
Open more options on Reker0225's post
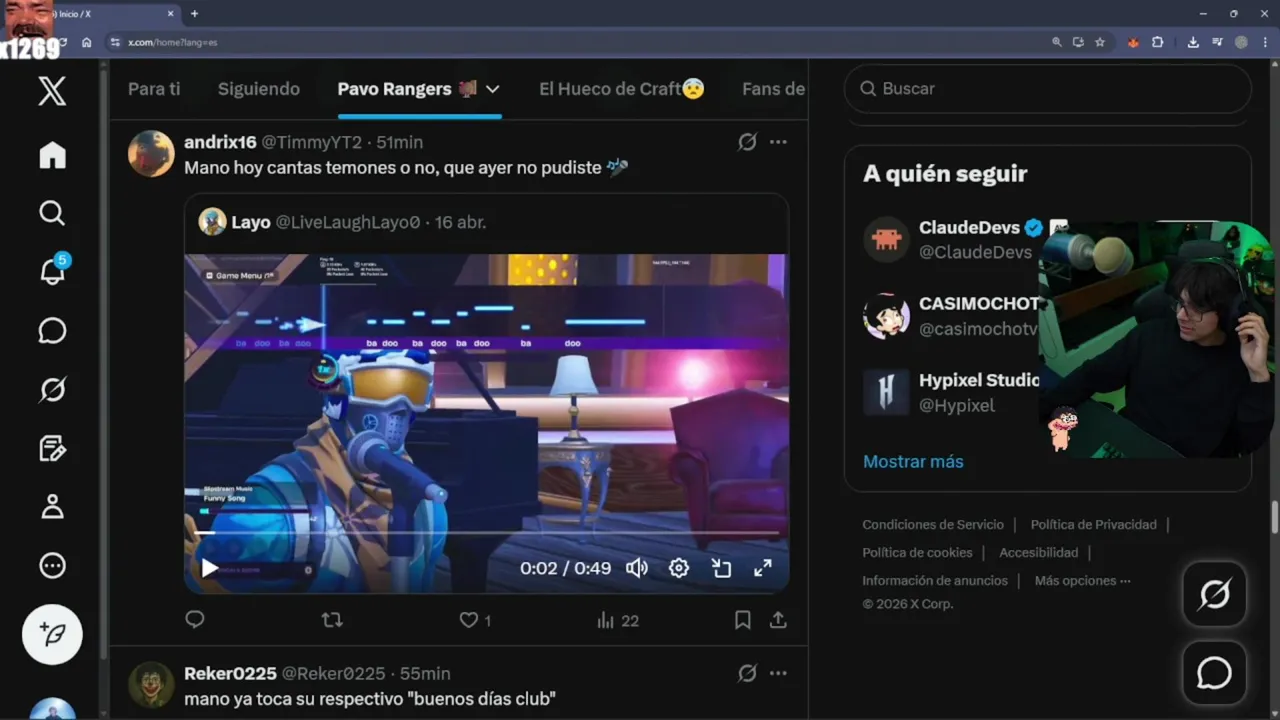click(778, 673)
